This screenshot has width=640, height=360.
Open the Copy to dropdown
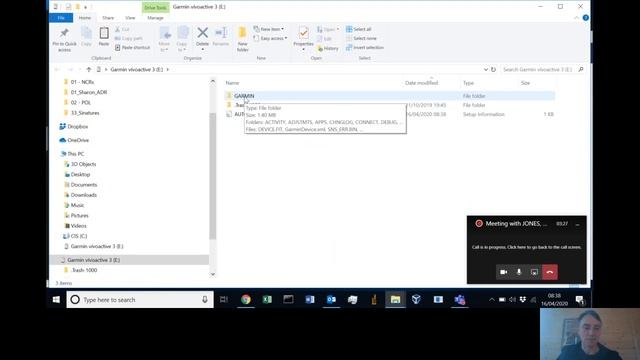tap(182, 39)
